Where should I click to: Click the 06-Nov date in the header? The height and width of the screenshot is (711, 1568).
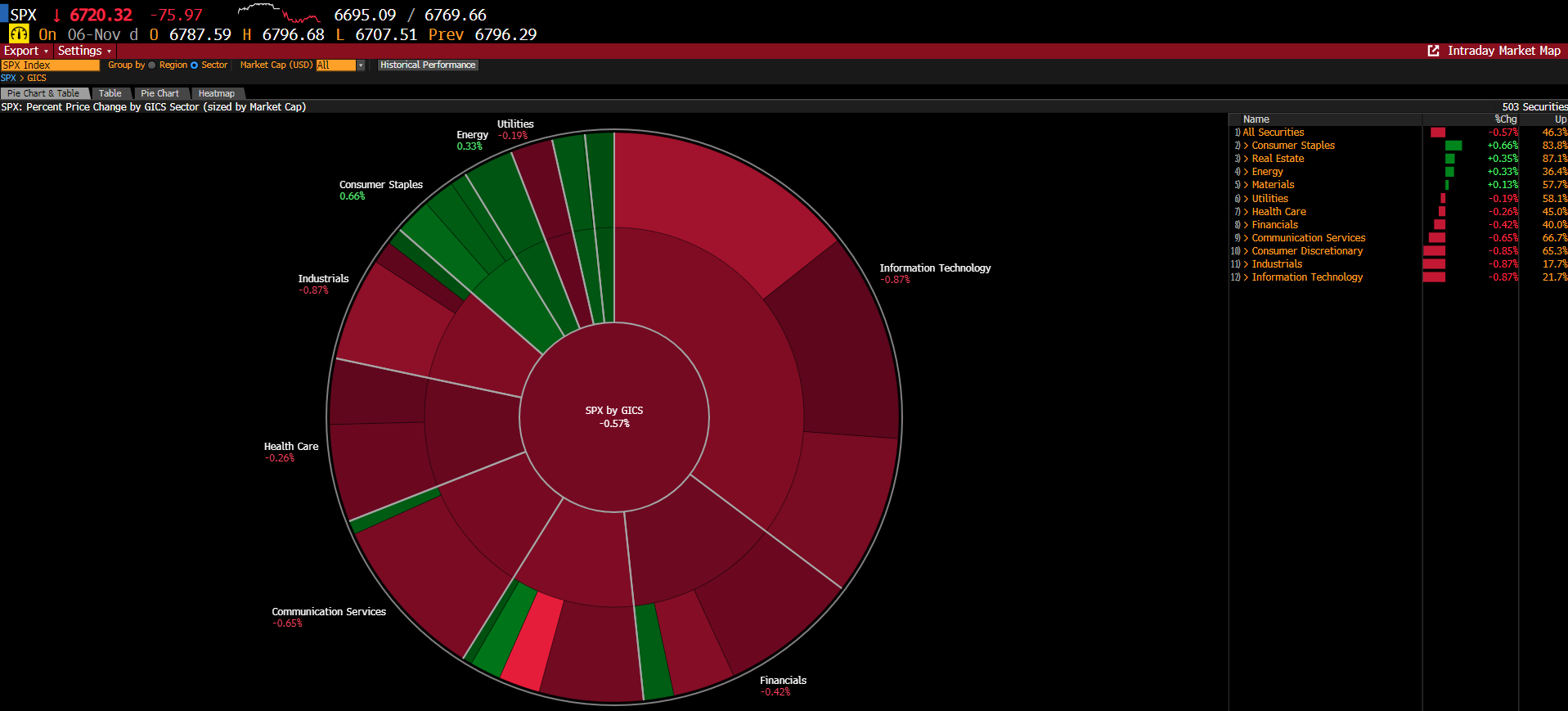(x=94, y=35)
